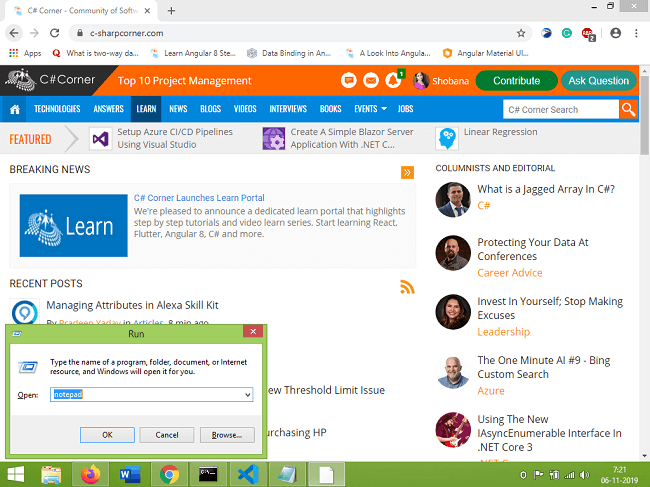Viewport: 650px width, 487px height.
Task: Open Linear Regression featured article
Action: tap(500, 132)
